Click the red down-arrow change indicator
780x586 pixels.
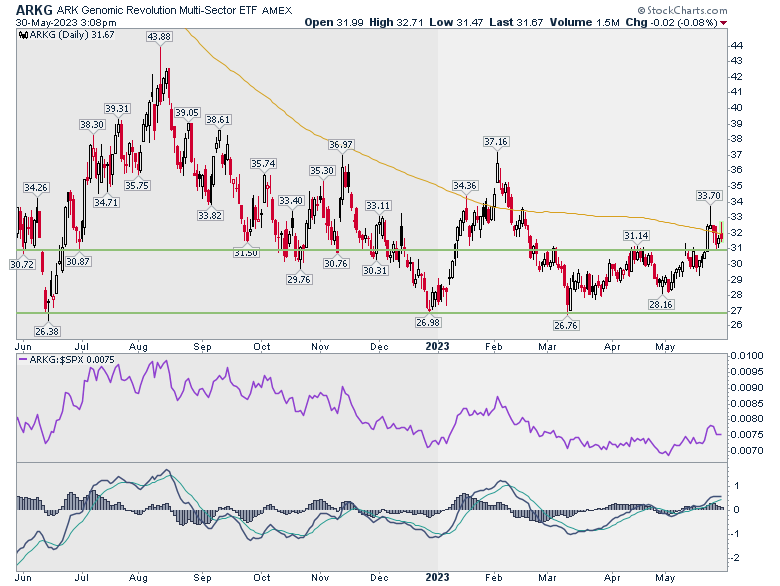coord(723,23)
